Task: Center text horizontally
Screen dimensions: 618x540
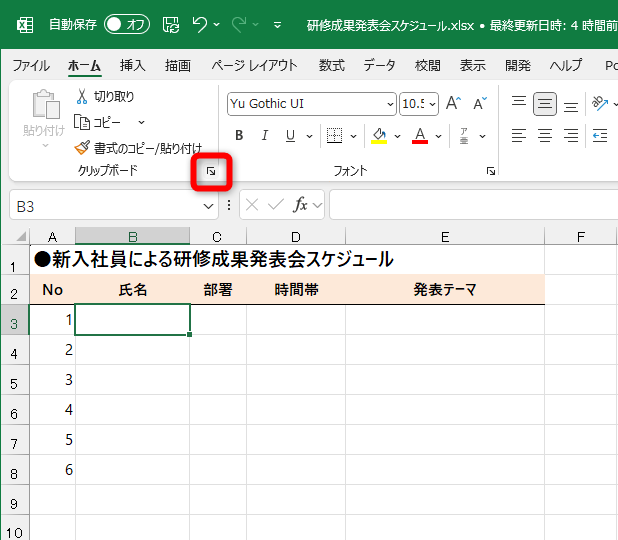Action: tap(545, 136)
